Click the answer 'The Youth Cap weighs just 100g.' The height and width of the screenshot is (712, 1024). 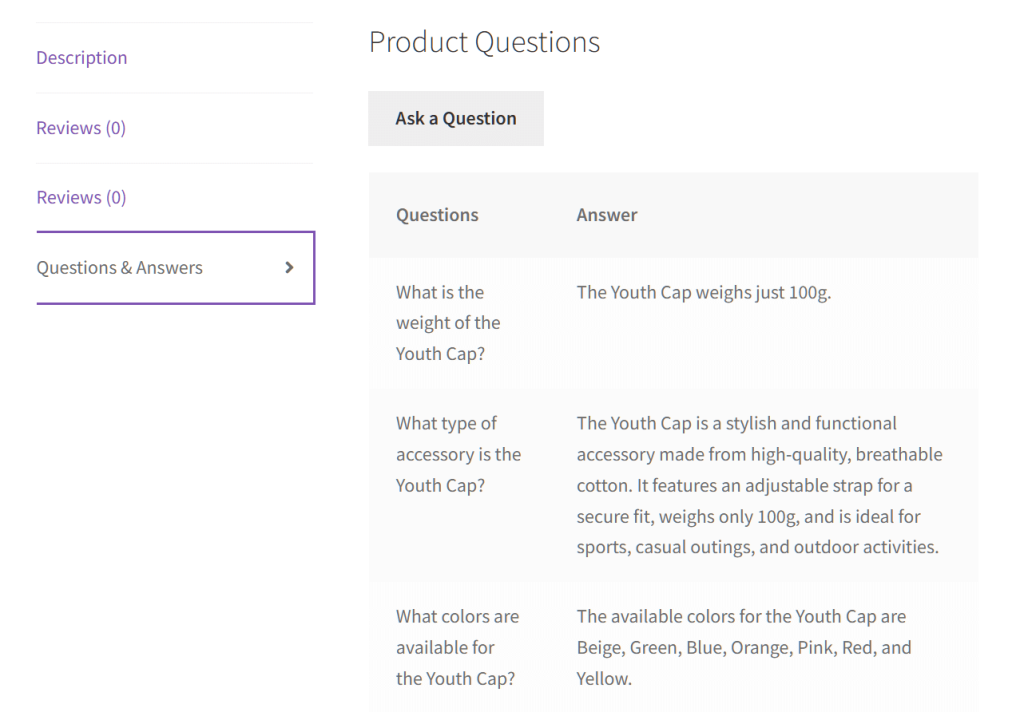coord(703,293)
